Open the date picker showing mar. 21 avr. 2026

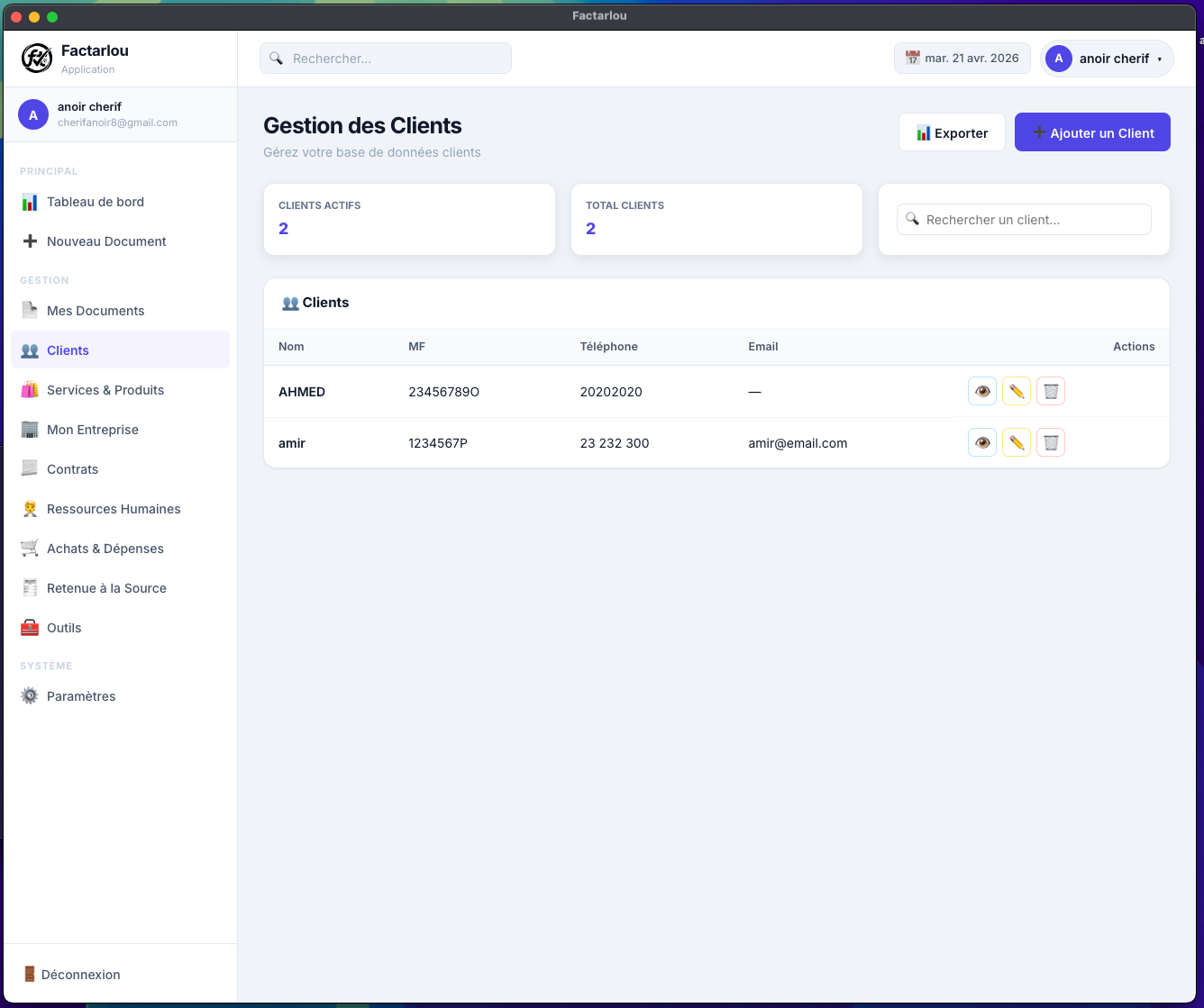click(x=962, y=58)
